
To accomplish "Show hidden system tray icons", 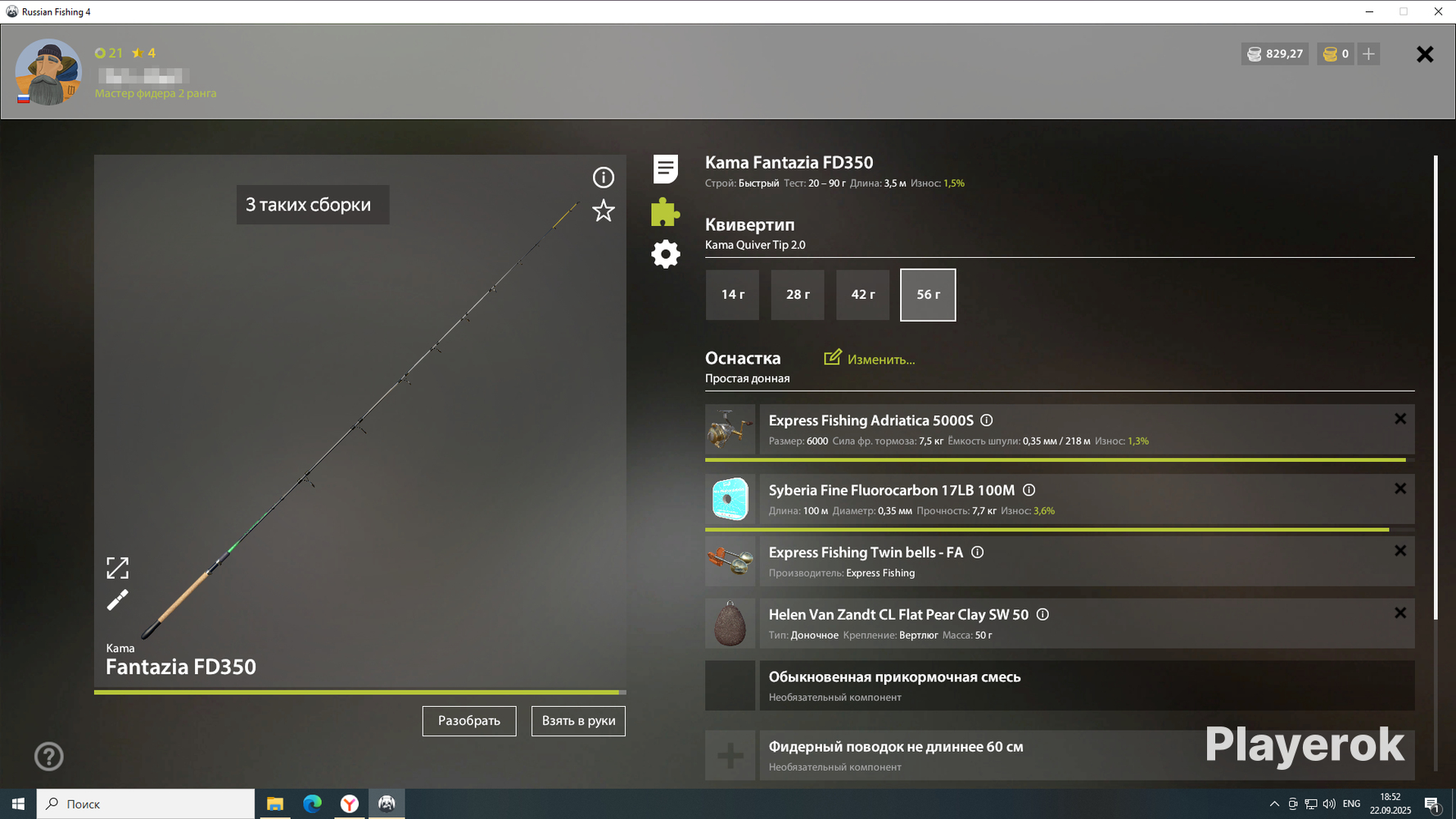I will (x=1274, y=804).
